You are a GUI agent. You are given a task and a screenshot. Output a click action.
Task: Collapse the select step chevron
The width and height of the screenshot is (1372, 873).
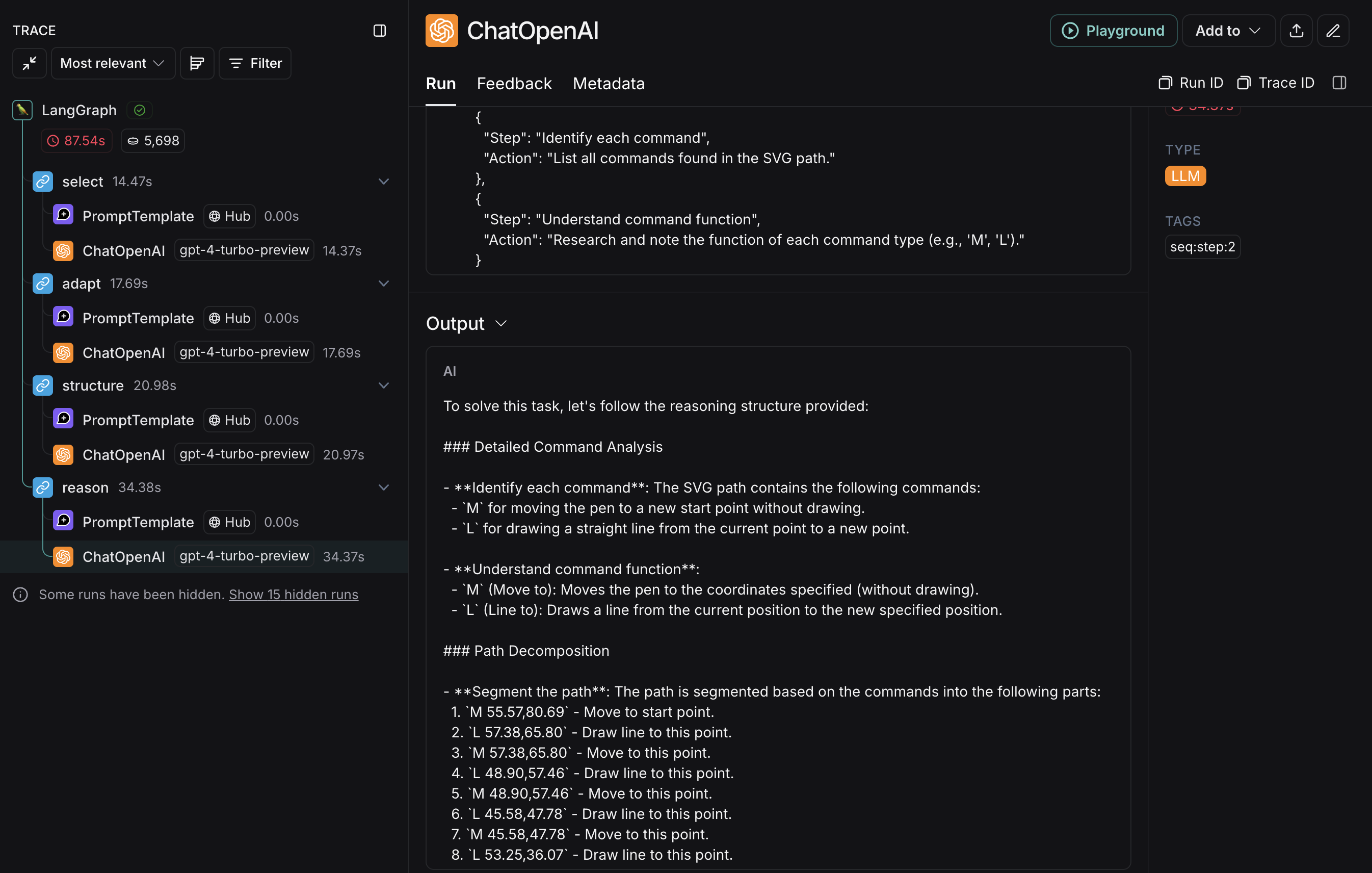pyautogui.click(x=384, y=182)
